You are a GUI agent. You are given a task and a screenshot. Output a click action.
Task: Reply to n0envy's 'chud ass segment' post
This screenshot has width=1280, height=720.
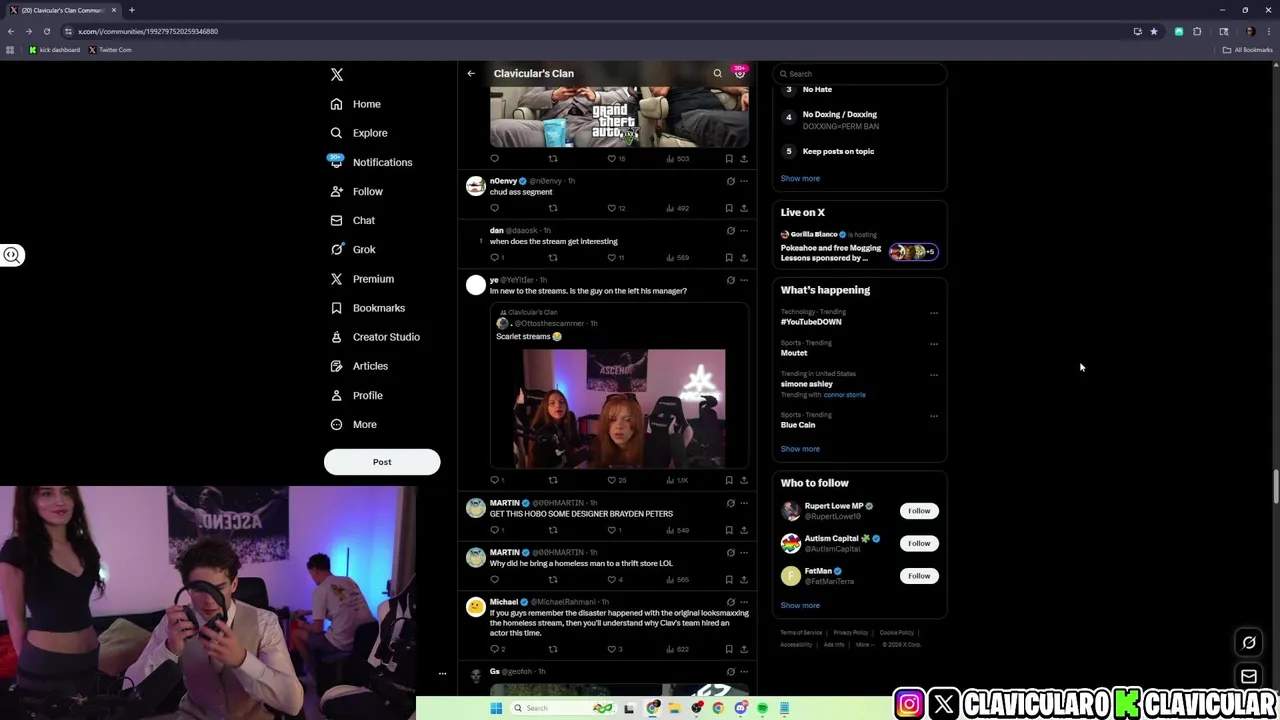(x=494, y=208)
